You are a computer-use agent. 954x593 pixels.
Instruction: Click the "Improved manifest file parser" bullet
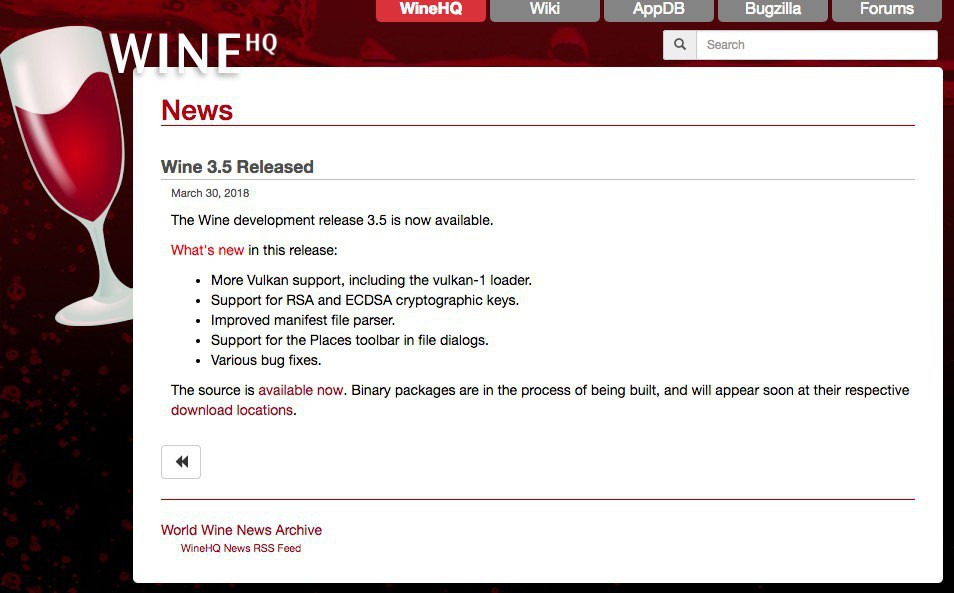[x=303, y=320]
